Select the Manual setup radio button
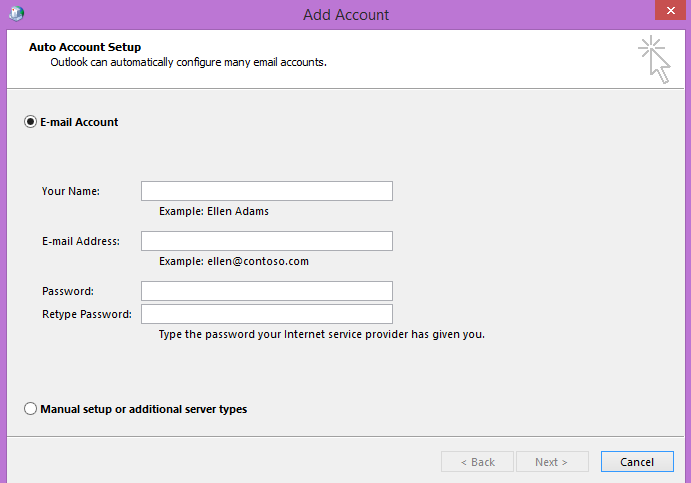The height and width of the screenshot is (483, 691). point(30,409)
